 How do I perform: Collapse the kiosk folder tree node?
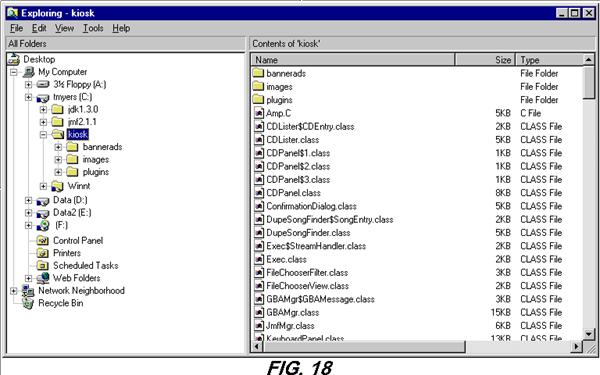coord(43,135)
